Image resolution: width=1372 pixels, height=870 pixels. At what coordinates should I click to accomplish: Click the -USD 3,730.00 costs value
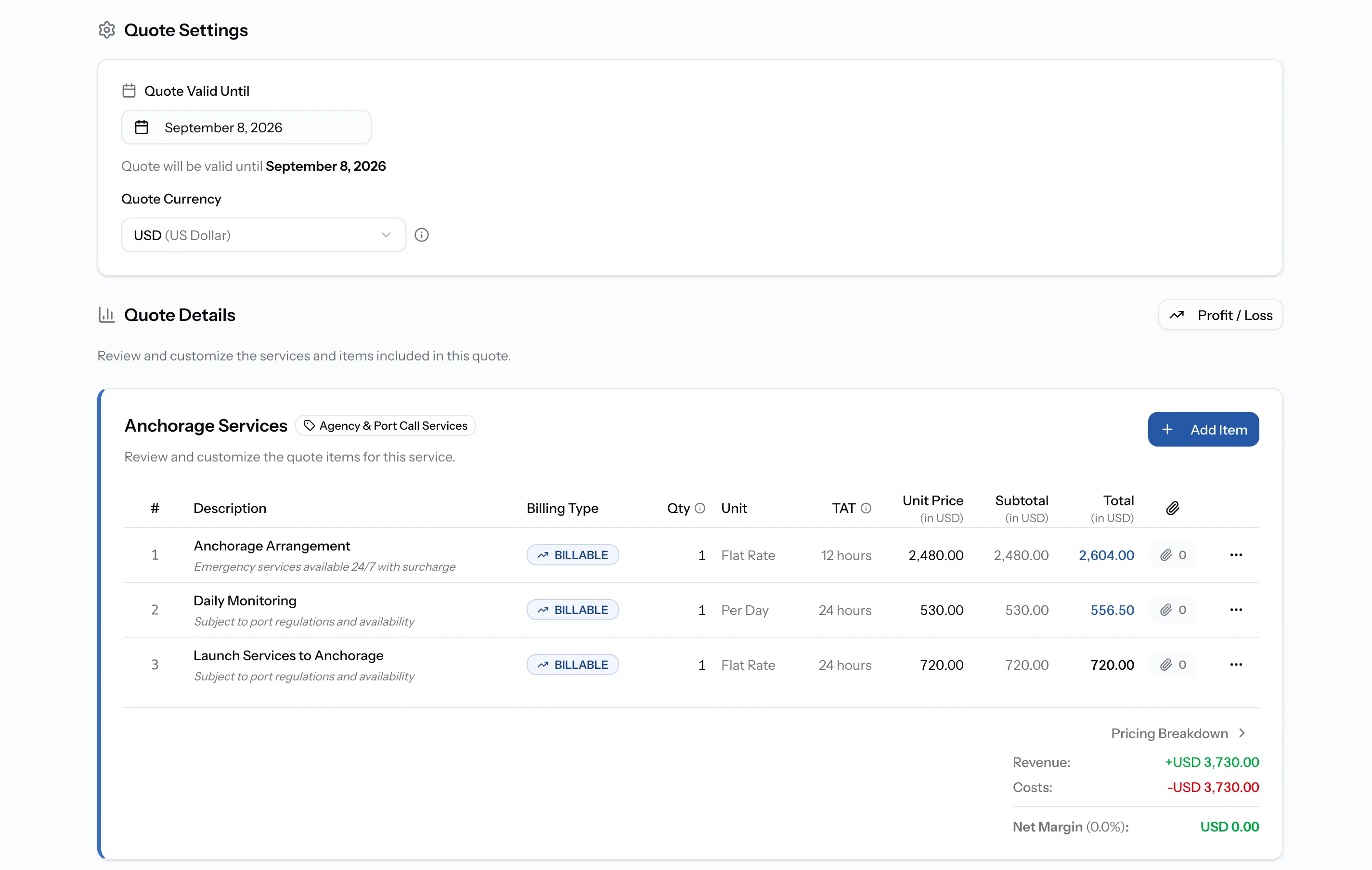pos(1213,787)
